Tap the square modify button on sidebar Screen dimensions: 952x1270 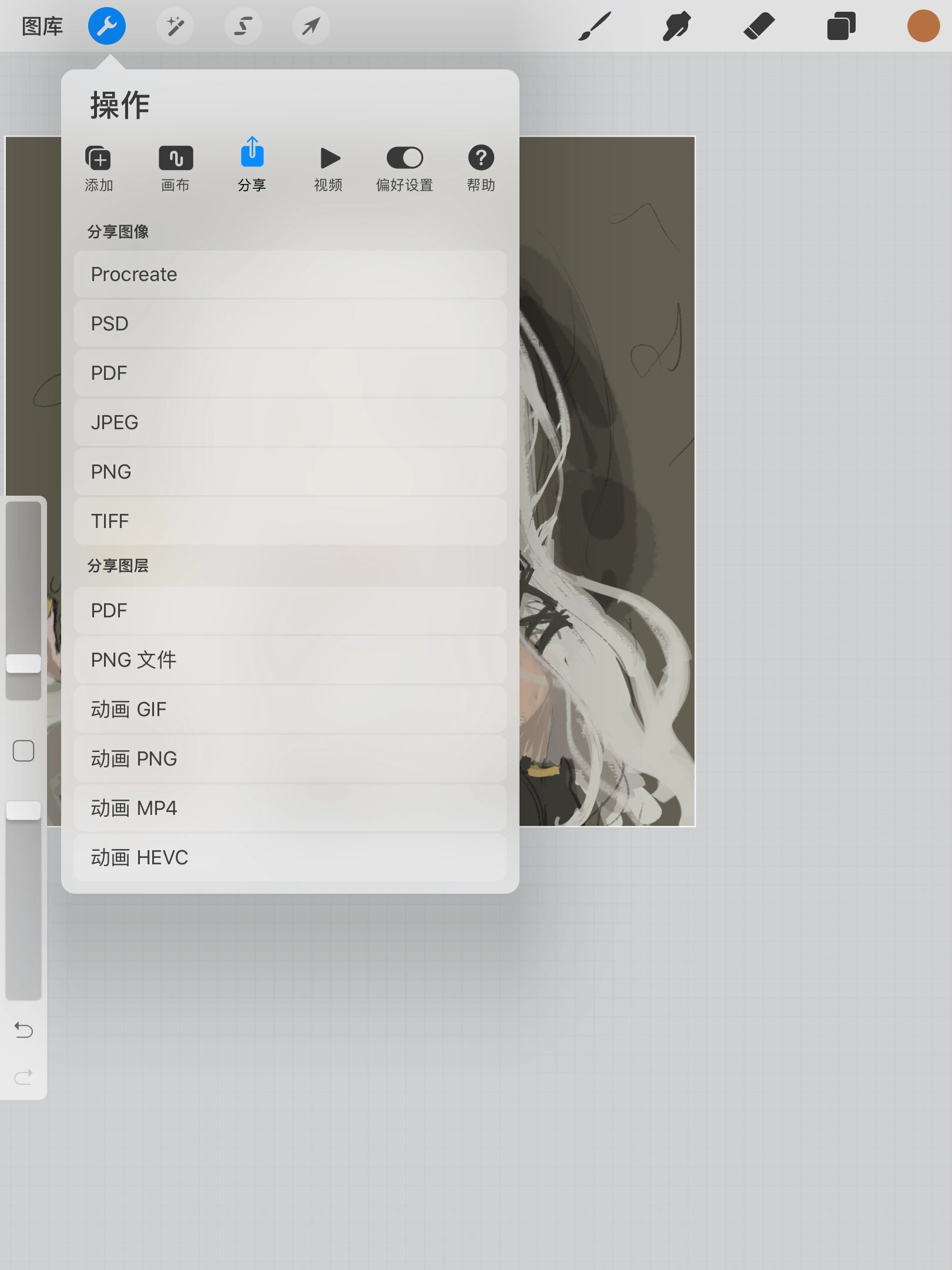[x=24, y=751]
